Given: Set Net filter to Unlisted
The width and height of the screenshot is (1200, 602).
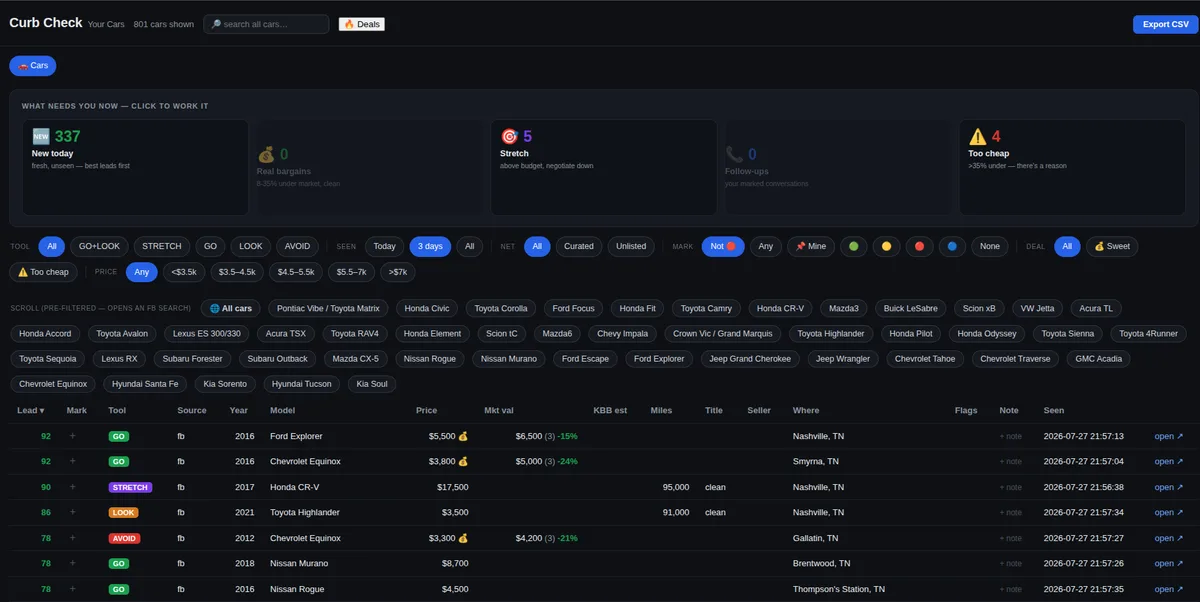Looking at the screenshot, I should pos(631,246).
